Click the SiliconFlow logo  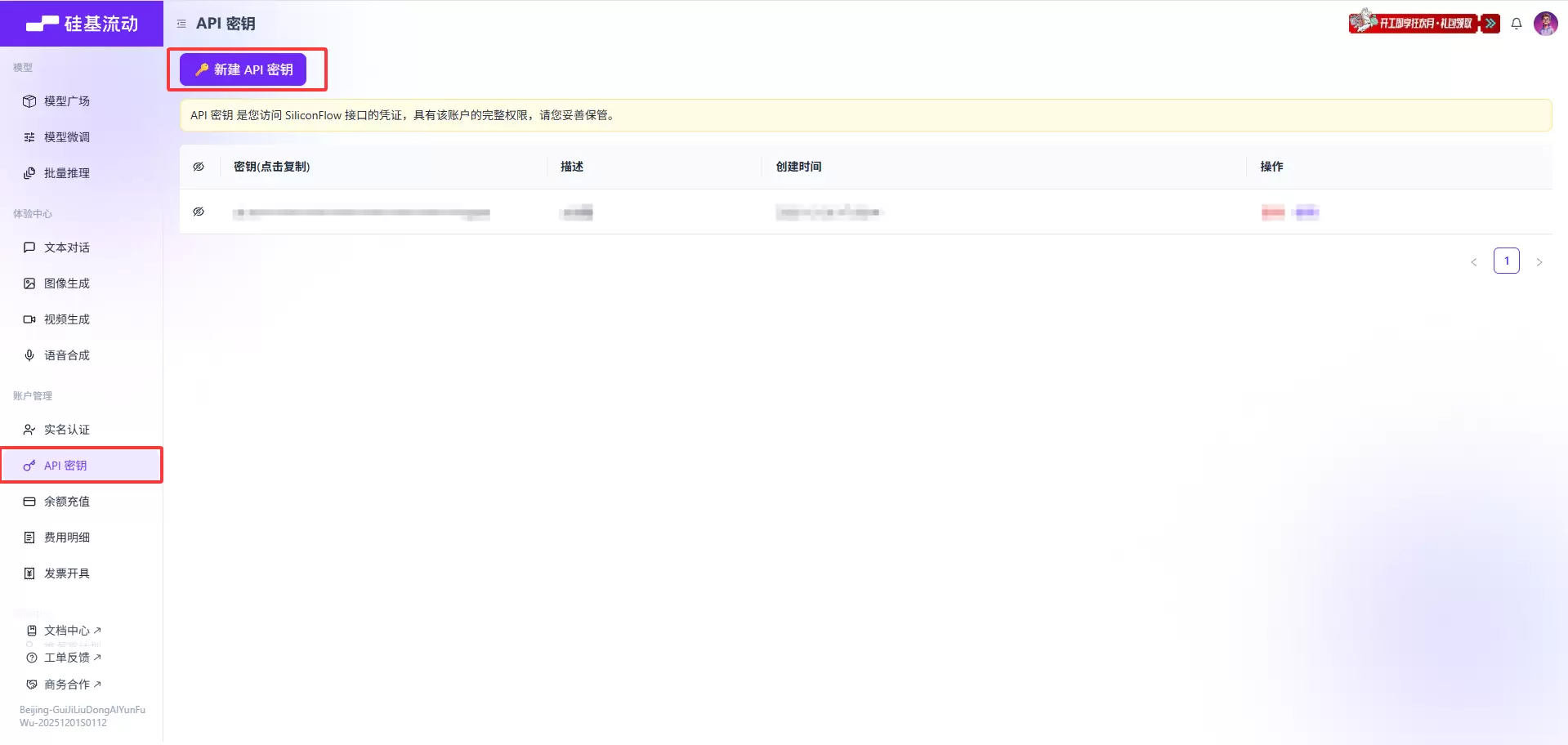pyautogui.click(x=82, y=24)
